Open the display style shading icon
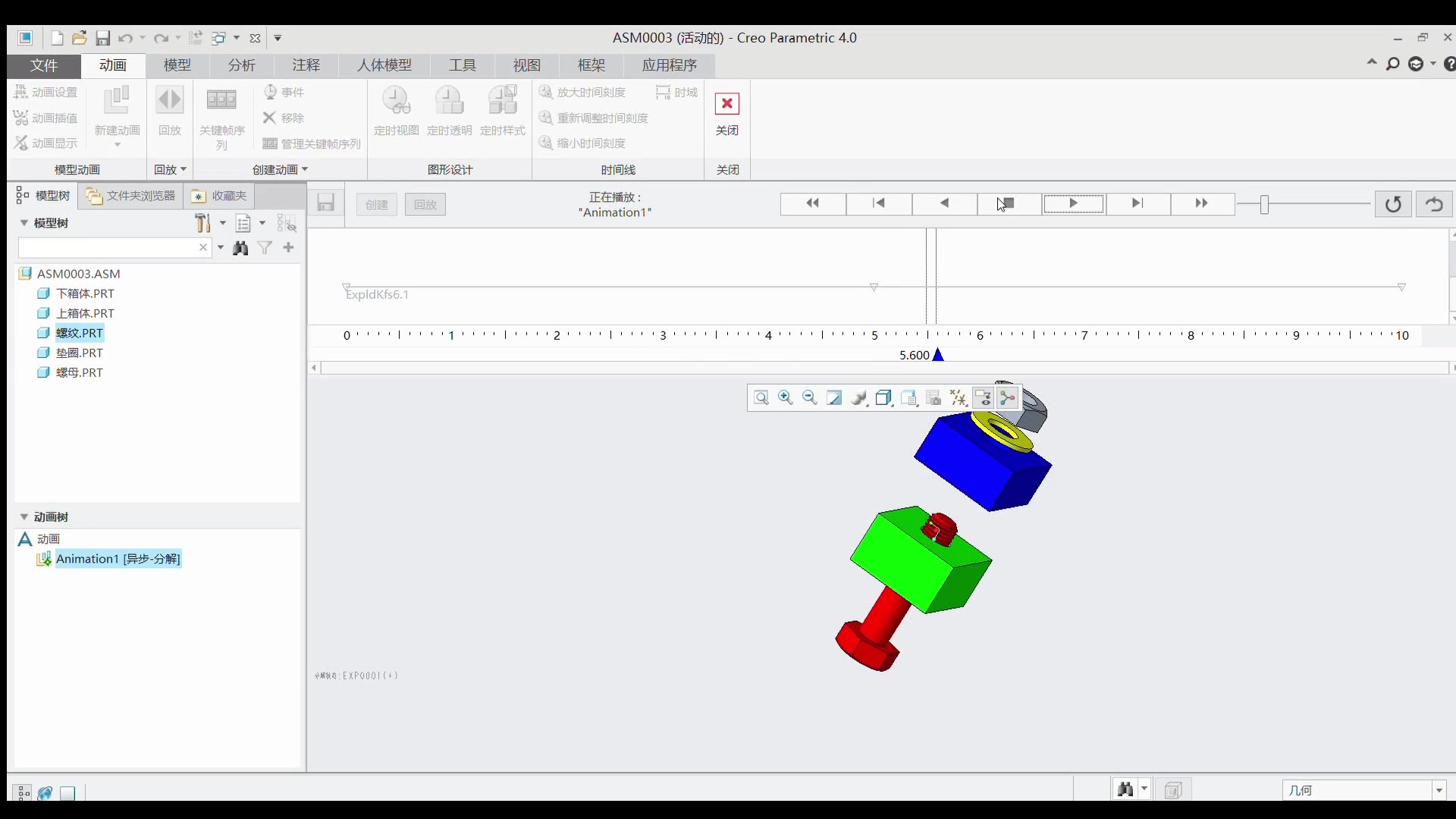 point(859,398)
